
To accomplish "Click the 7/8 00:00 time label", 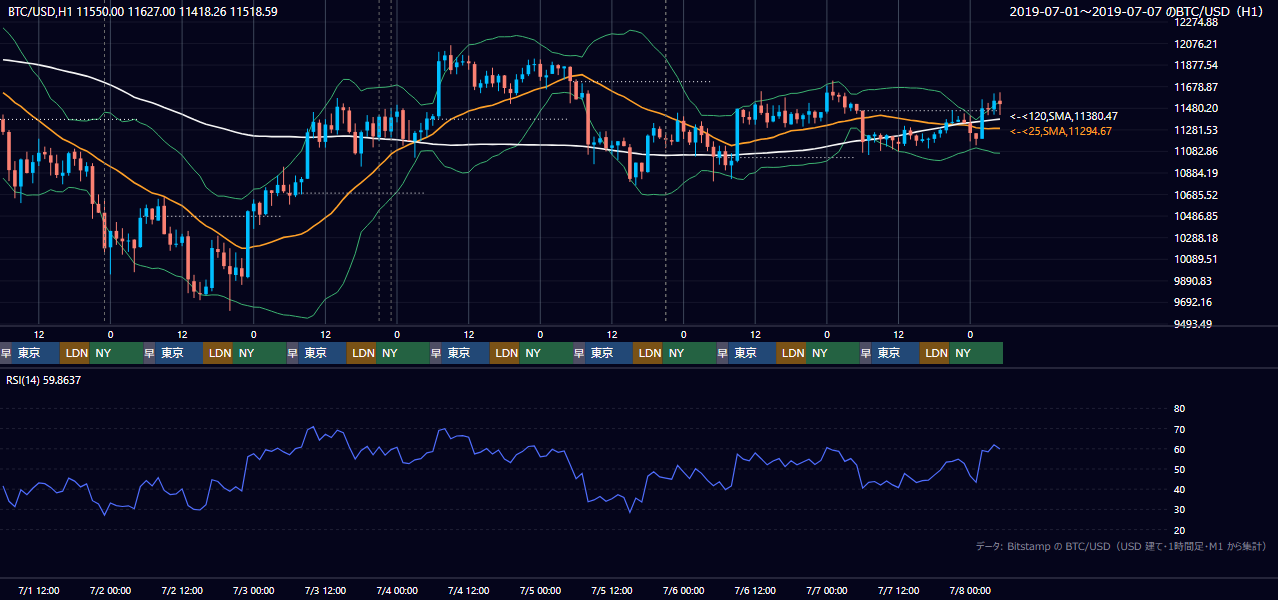I will click(x=970, y=591).
